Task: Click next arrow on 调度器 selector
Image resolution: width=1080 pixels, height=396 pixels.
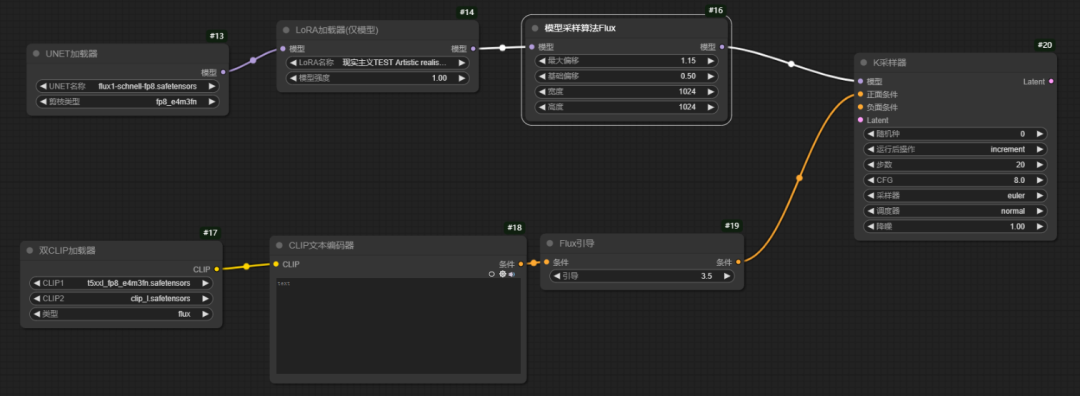Action: point(1039,211)
